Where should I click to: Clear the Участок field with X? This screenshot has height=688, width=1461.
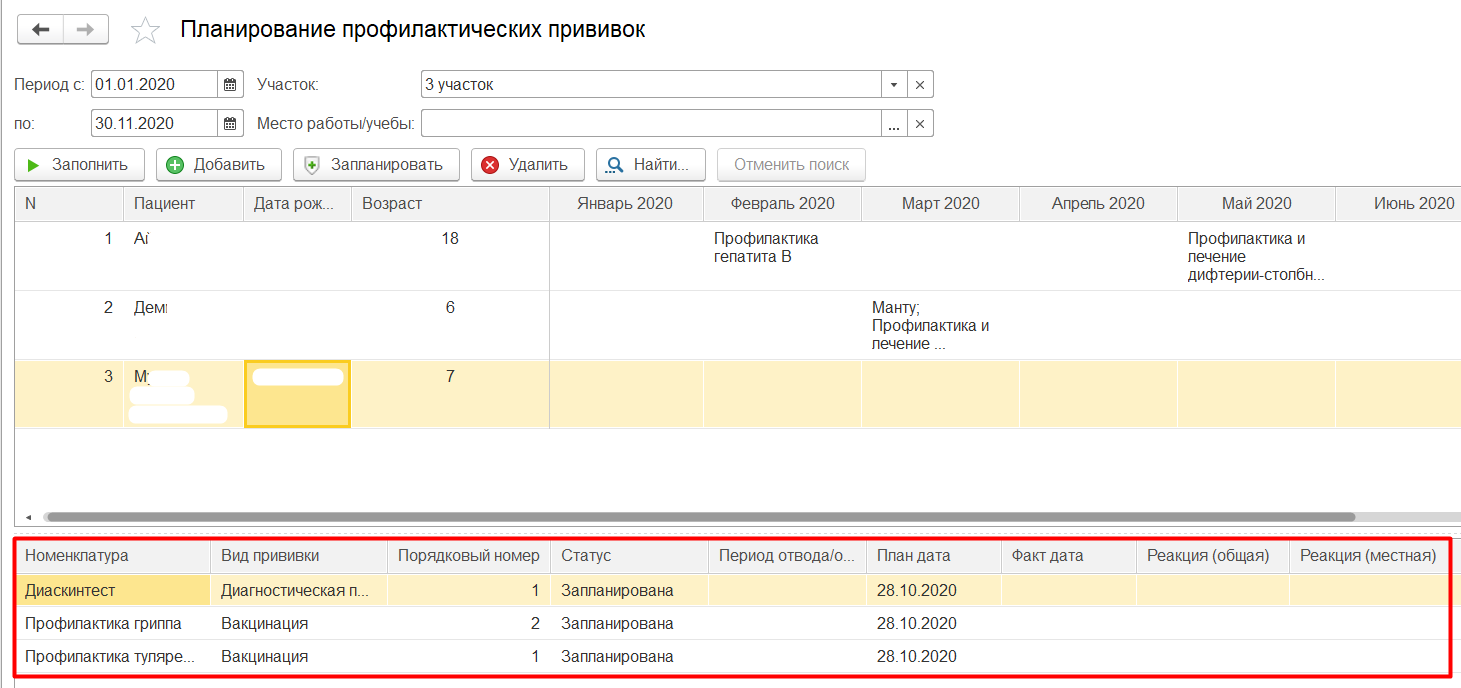(x=919, y=85)
